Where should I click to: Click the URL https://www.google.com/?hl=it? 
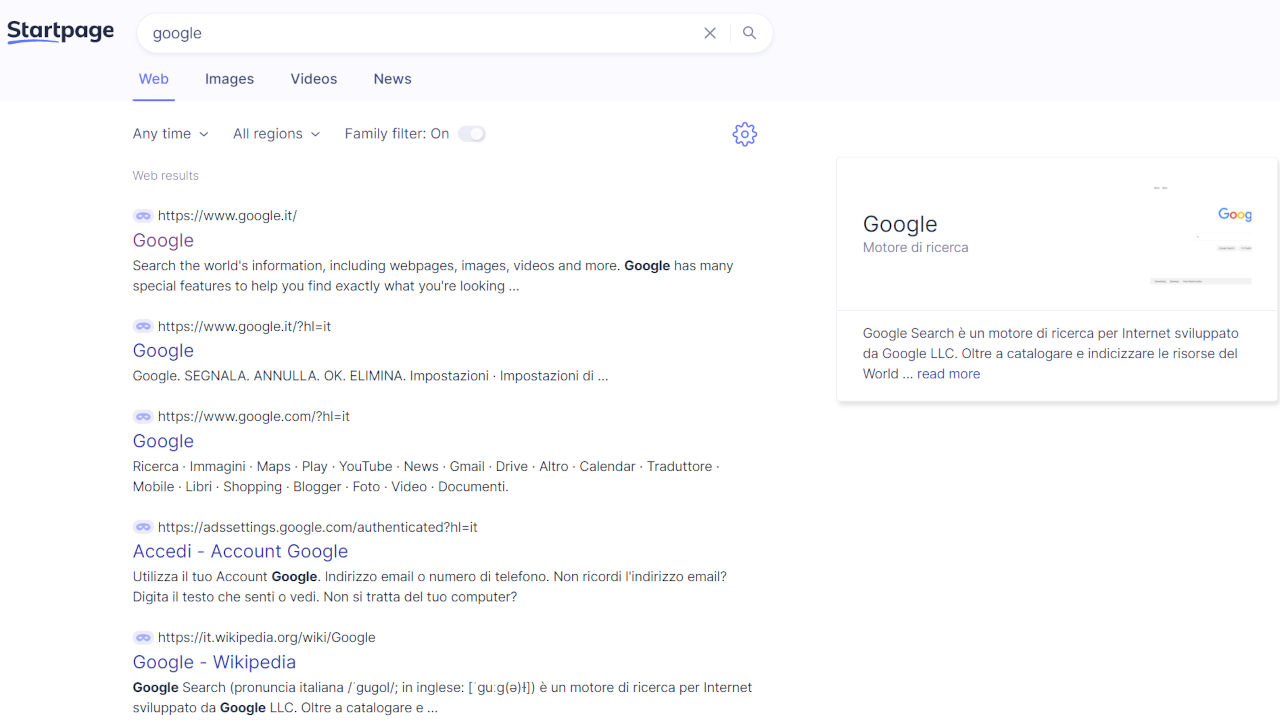(254, 416)
